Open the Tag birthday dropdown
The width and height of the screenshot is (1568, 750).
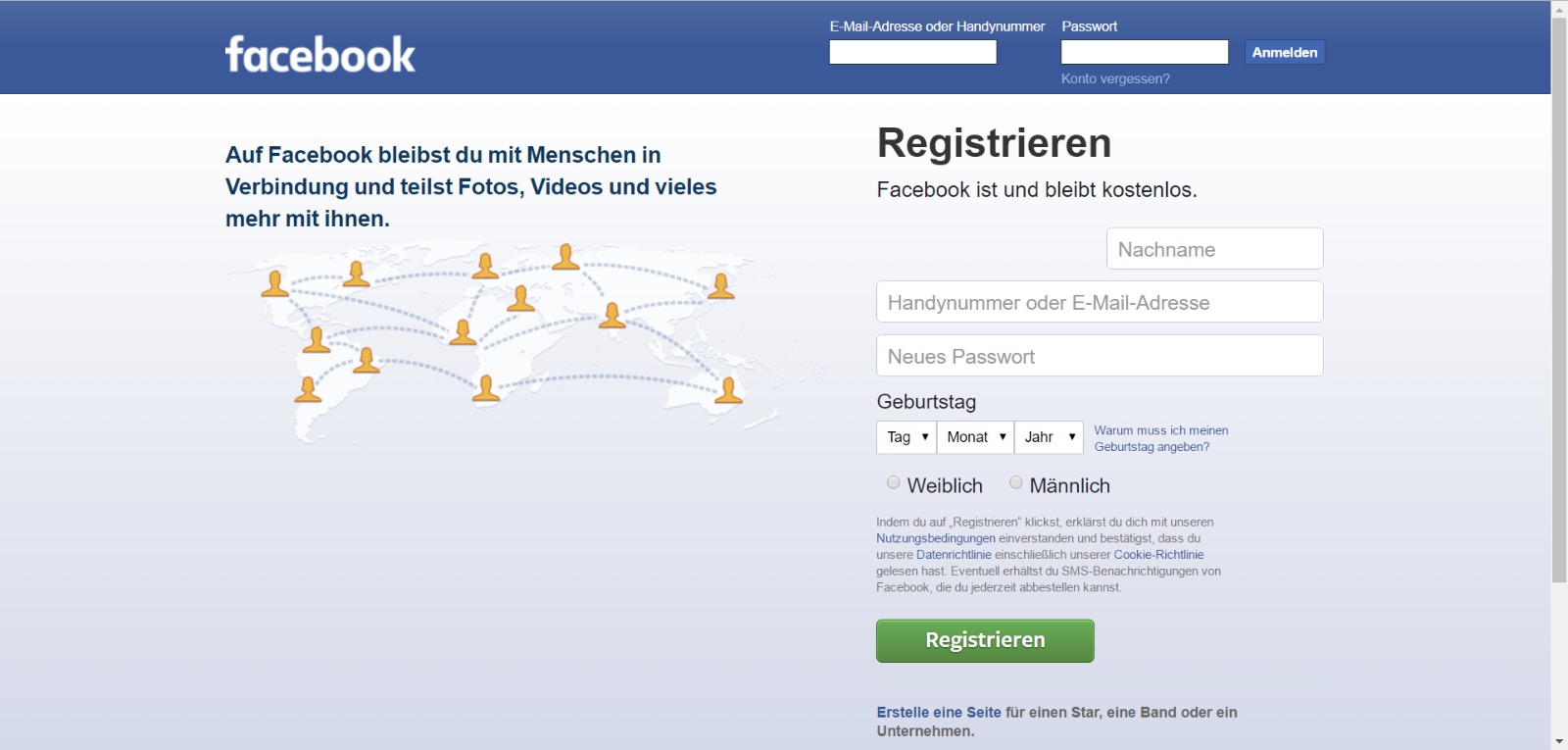pyautogui.click(x=906, y=437)
